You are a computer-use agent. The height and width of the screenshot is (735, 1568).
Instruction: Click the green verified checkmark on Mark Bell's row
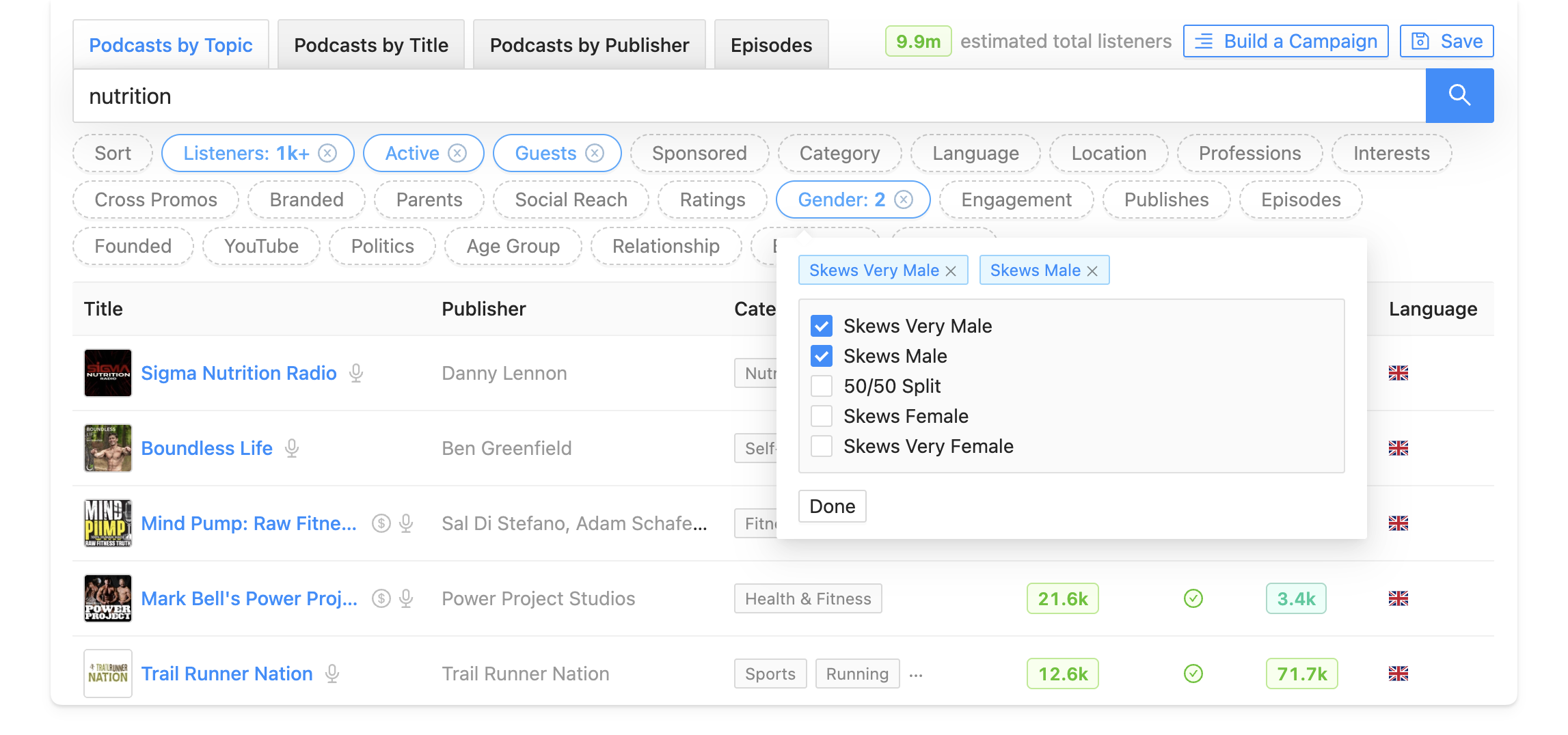(x=1193, y=598)
